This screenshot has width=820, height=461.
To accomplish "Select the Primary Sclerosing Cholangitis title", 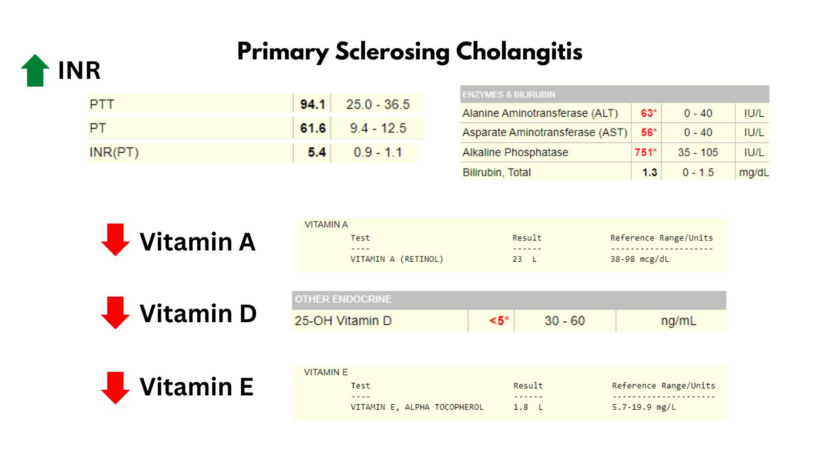I will 410,50.
